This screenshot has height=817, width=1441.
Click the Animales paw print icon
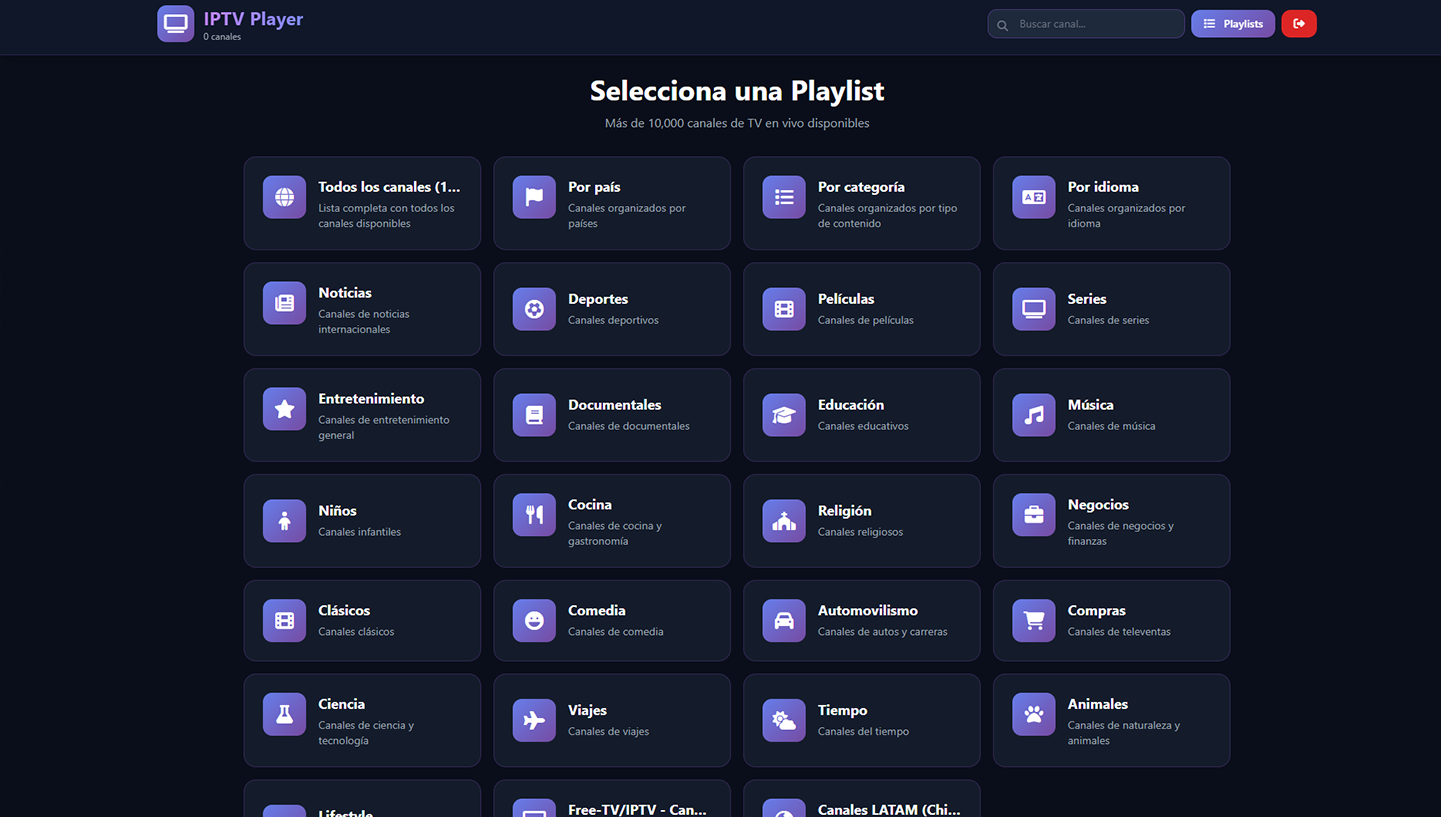[x=1033, y=714]
